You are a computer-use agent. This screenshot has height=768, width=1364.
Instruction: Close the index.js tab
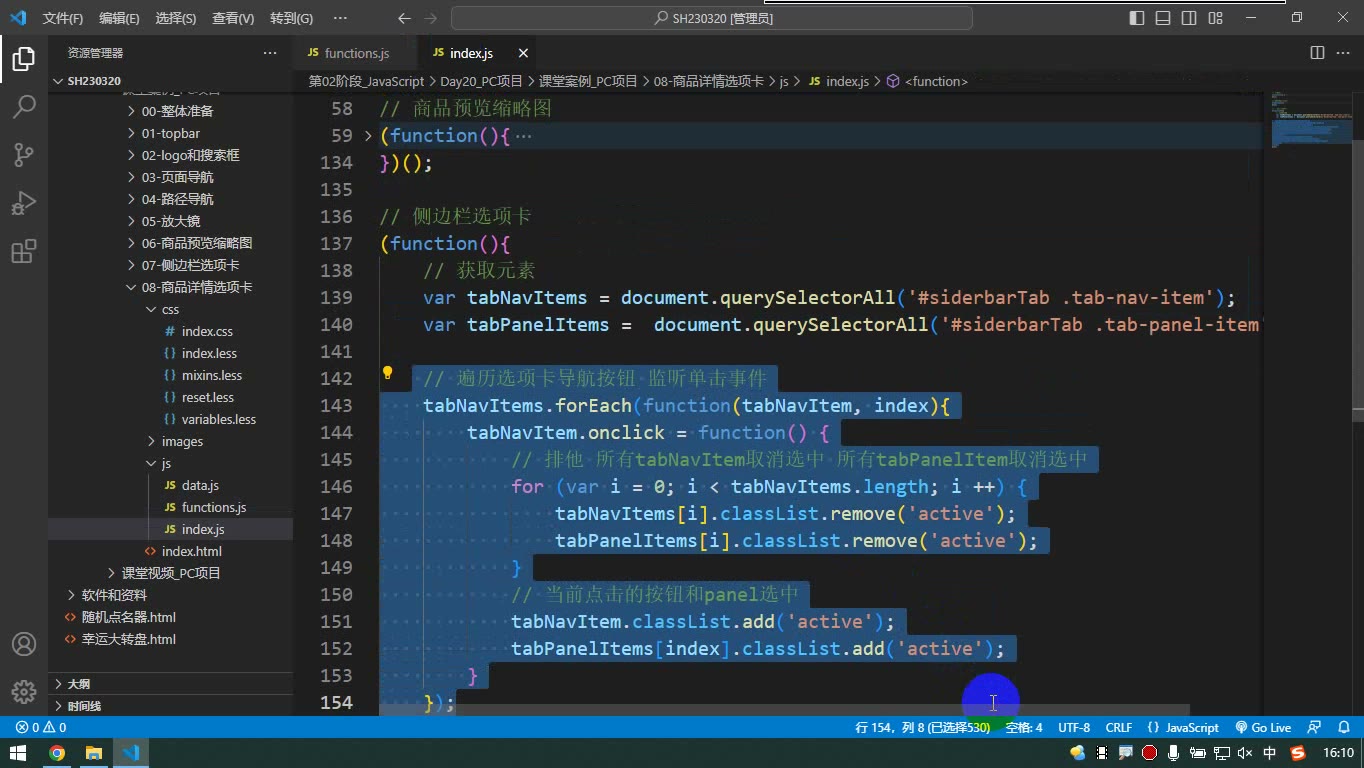(x=523, y=53)
